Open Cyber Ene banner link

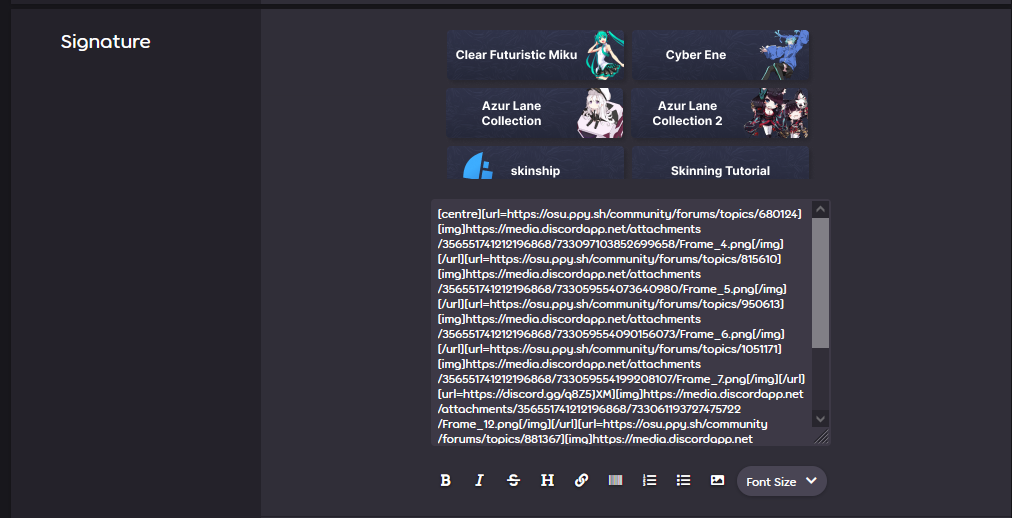pyautogui.click(x=720, y=55)
